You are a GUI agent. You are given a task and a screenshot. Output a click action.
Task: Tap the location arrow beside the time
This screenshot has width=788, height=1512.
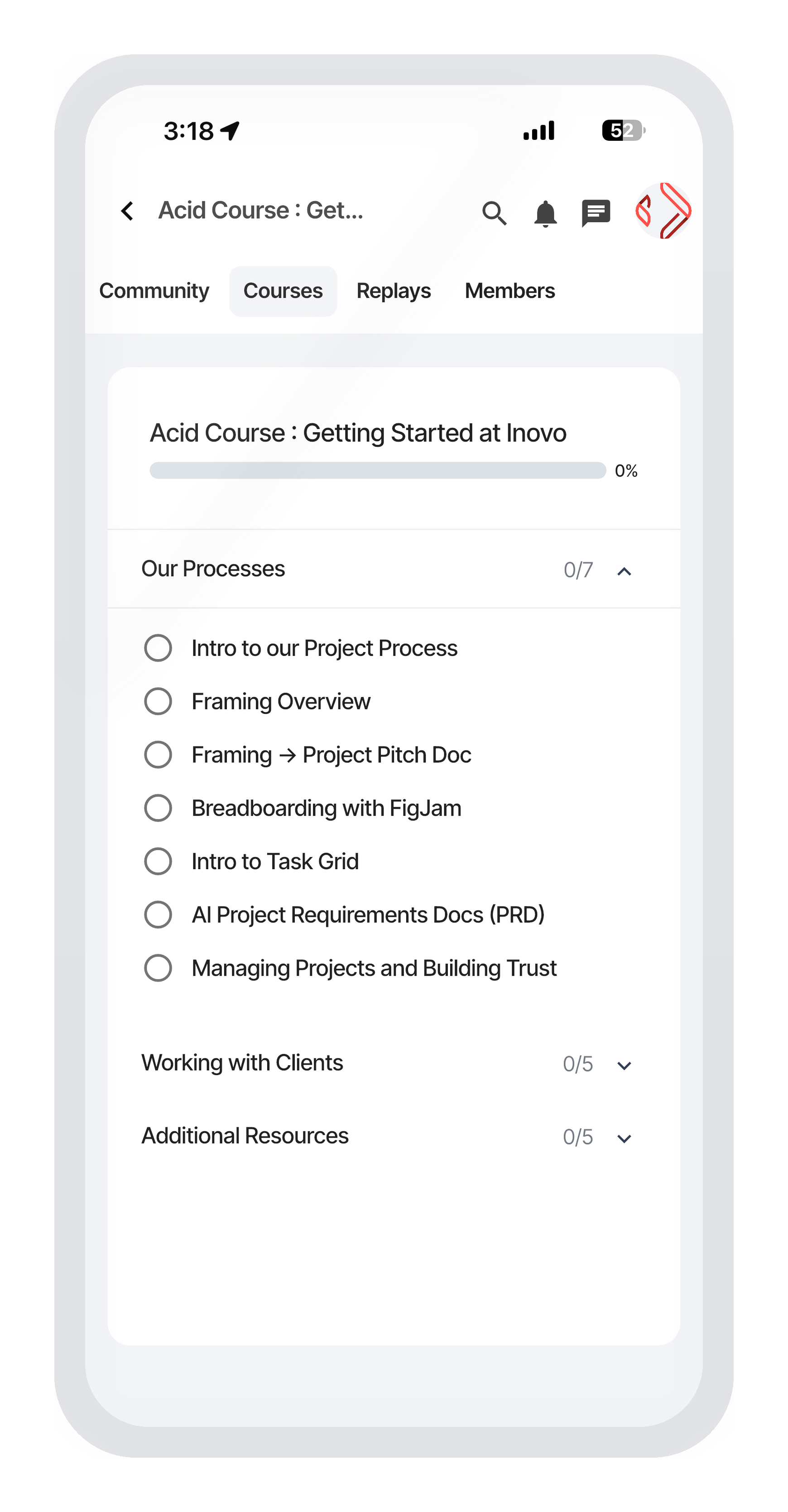pyautogui.click(x=230, y=130)
